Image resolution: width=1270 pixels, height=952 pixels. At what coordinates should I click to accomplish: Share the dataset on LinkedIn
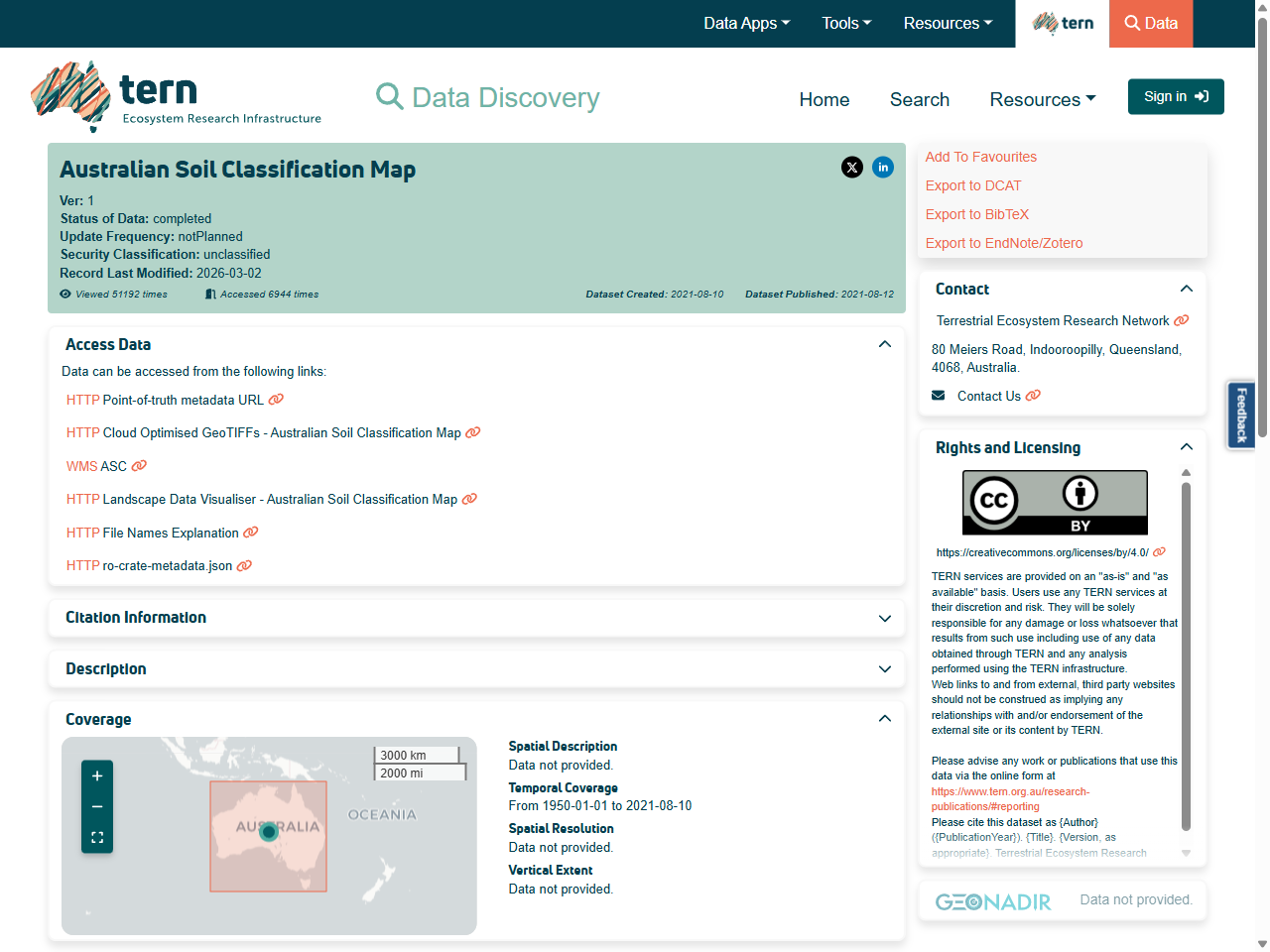883,167
